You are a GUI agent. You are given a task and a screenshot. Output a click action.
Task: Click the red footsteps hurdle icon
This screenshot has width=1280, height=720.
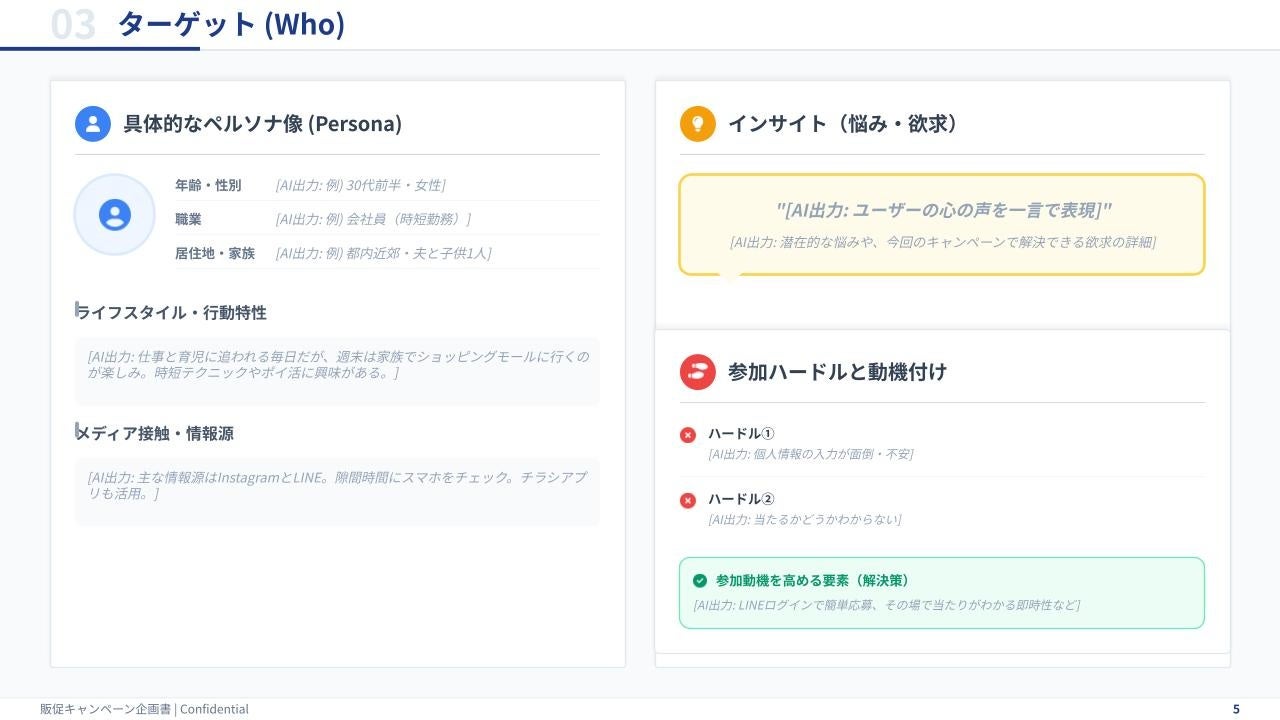click(698, 372)
